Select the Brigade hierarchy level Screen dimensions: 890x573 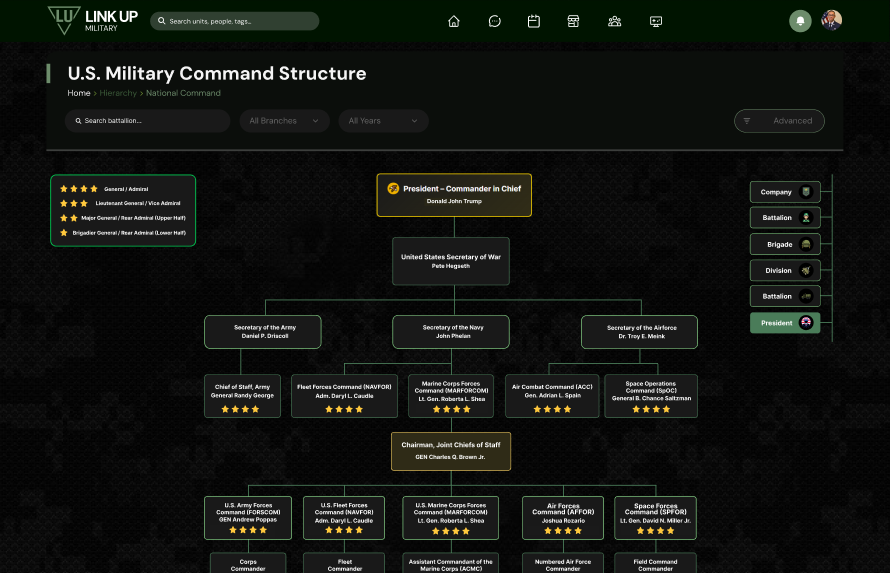pos(785,244)
